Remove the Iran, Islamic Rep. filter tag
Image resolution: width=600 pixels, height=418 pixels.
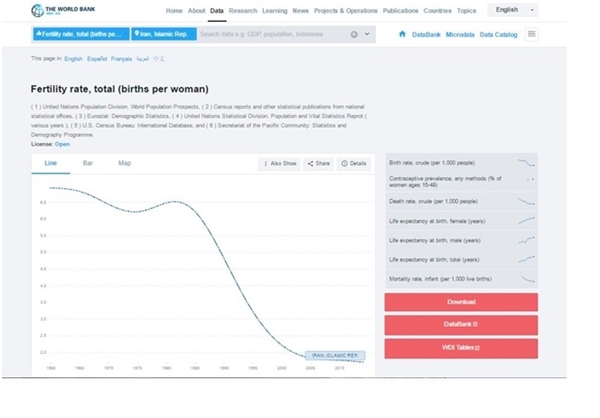point(164,34)
